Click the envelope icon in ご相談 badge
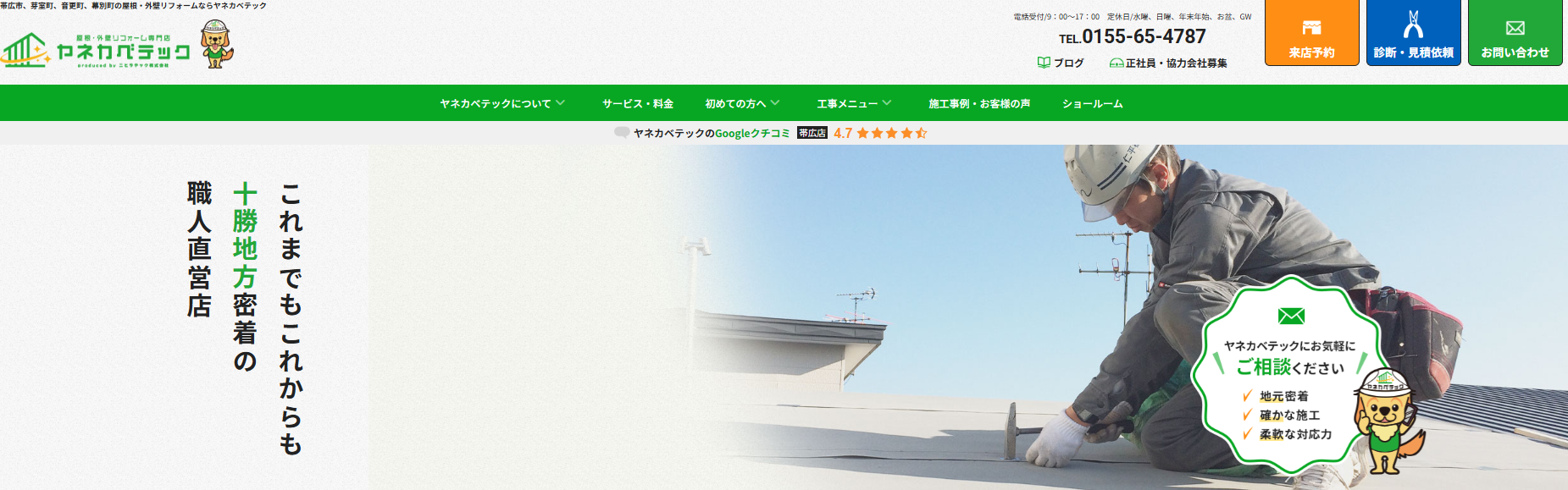Viewport: 1568px width, 490px height. tap(1291, 316)
